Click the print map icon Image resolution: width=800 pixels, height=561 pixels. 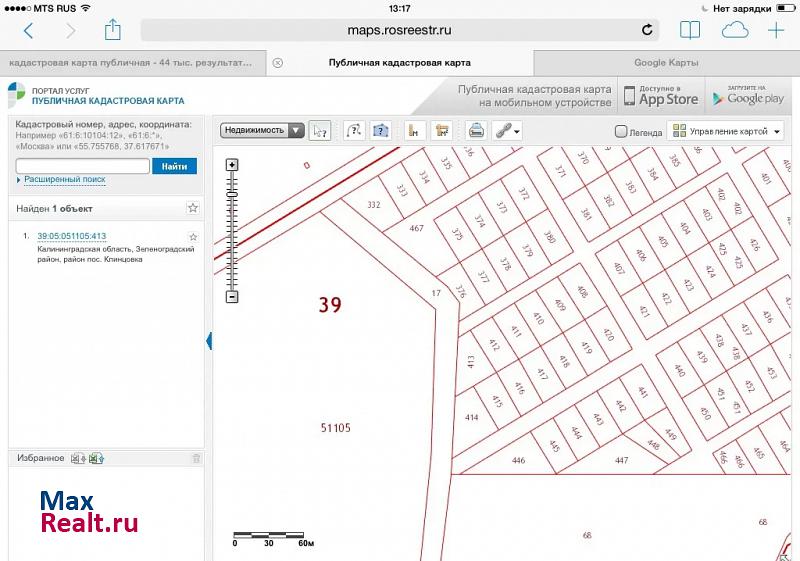(x=477, y=130)
